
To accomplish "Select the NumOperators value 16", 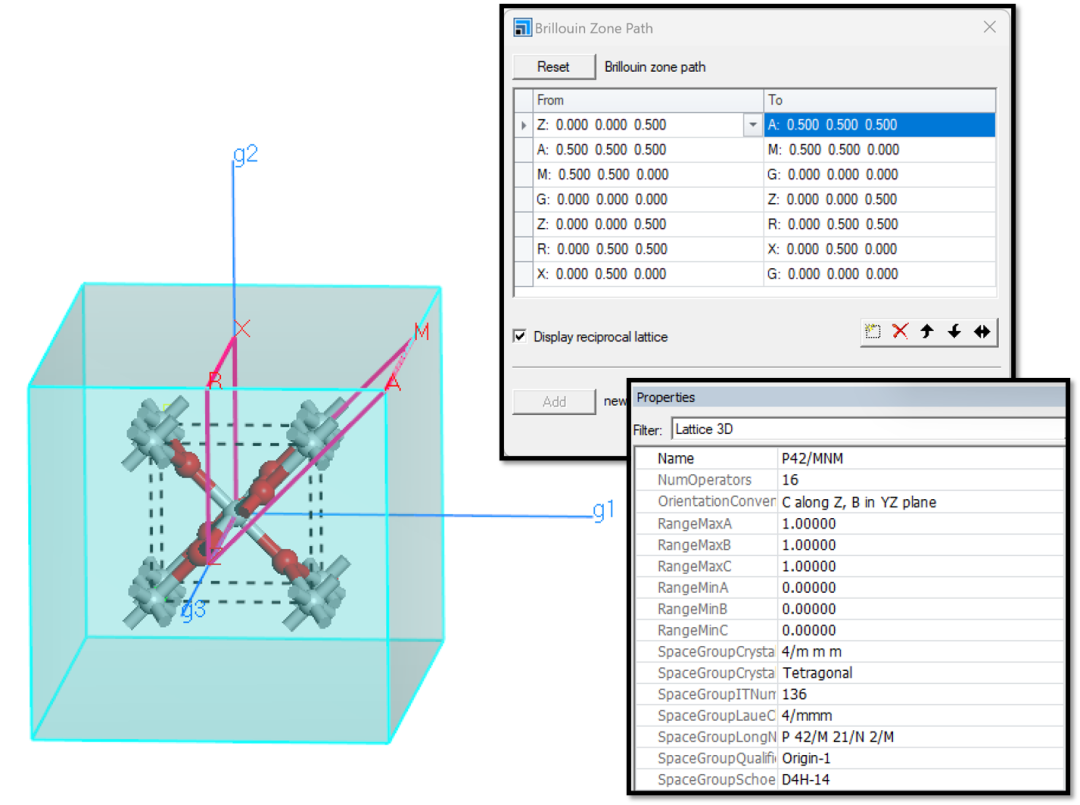I will (921, 480).
